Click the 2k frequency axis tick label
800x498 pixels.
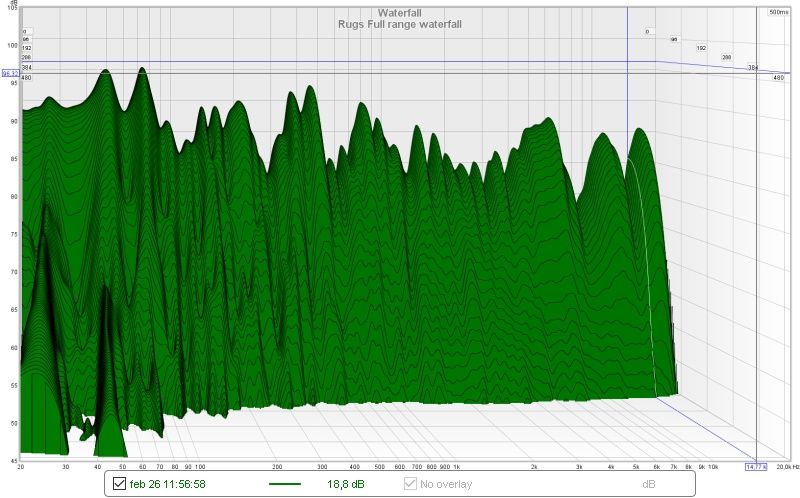tap(534, 466)
